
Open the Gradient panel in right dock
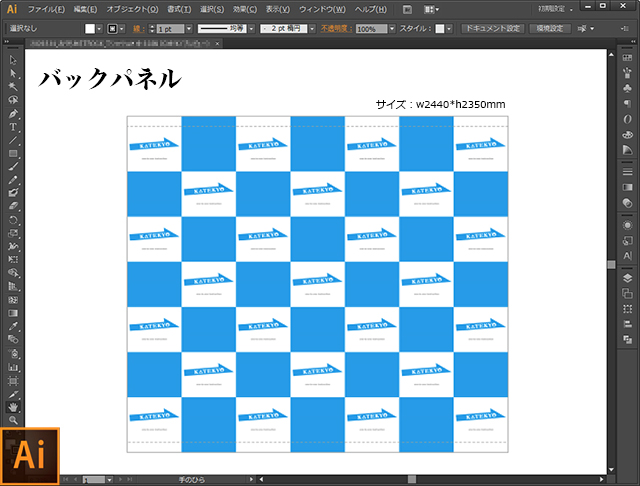point(627,187)
